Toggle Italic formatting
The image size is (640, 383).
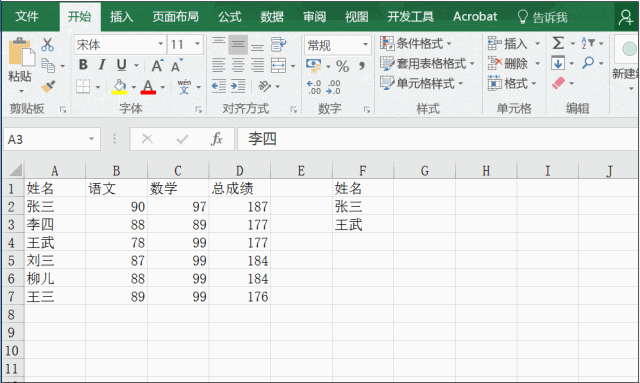tap(102, 65)
